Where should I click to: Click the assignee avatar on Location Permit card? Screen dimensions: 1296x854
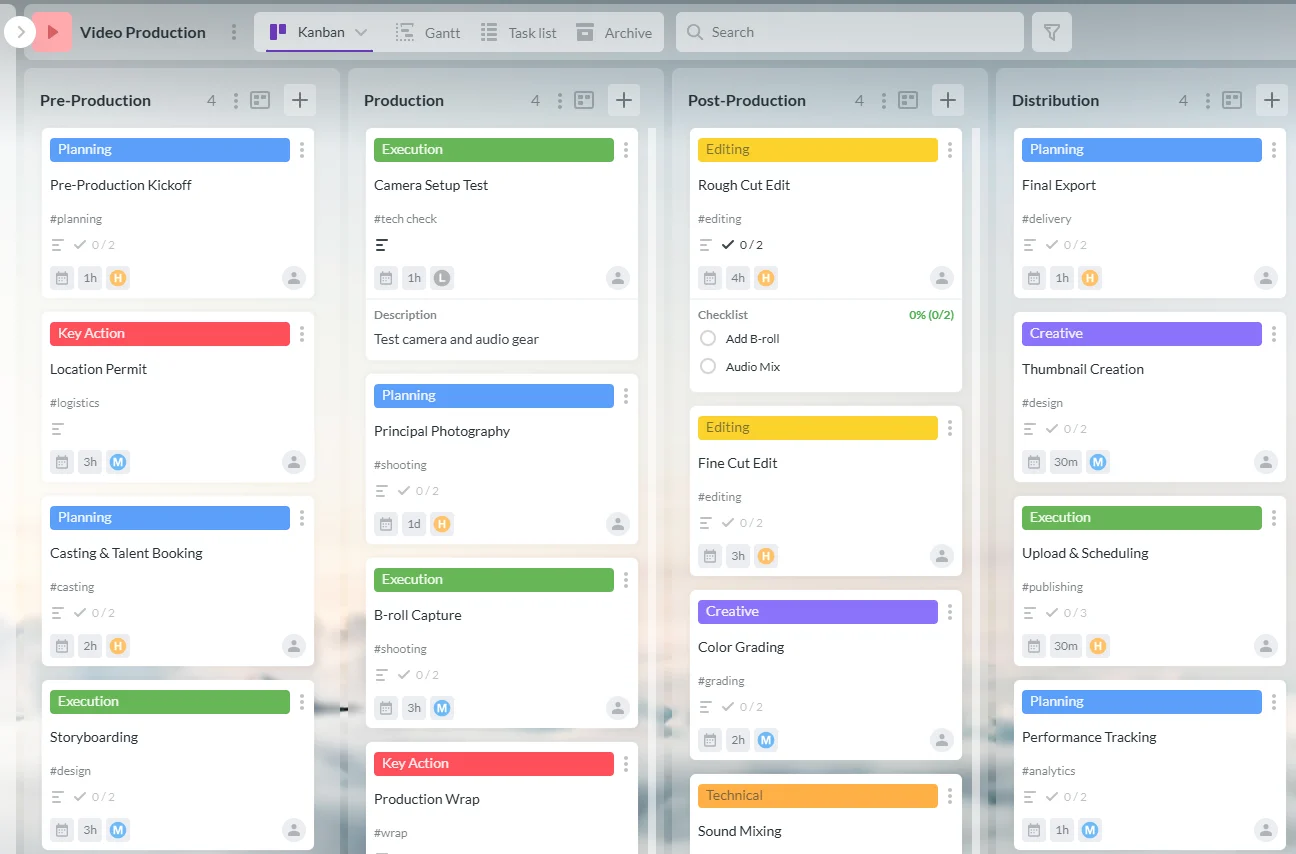pyautogui.click(x=293, y=461)
